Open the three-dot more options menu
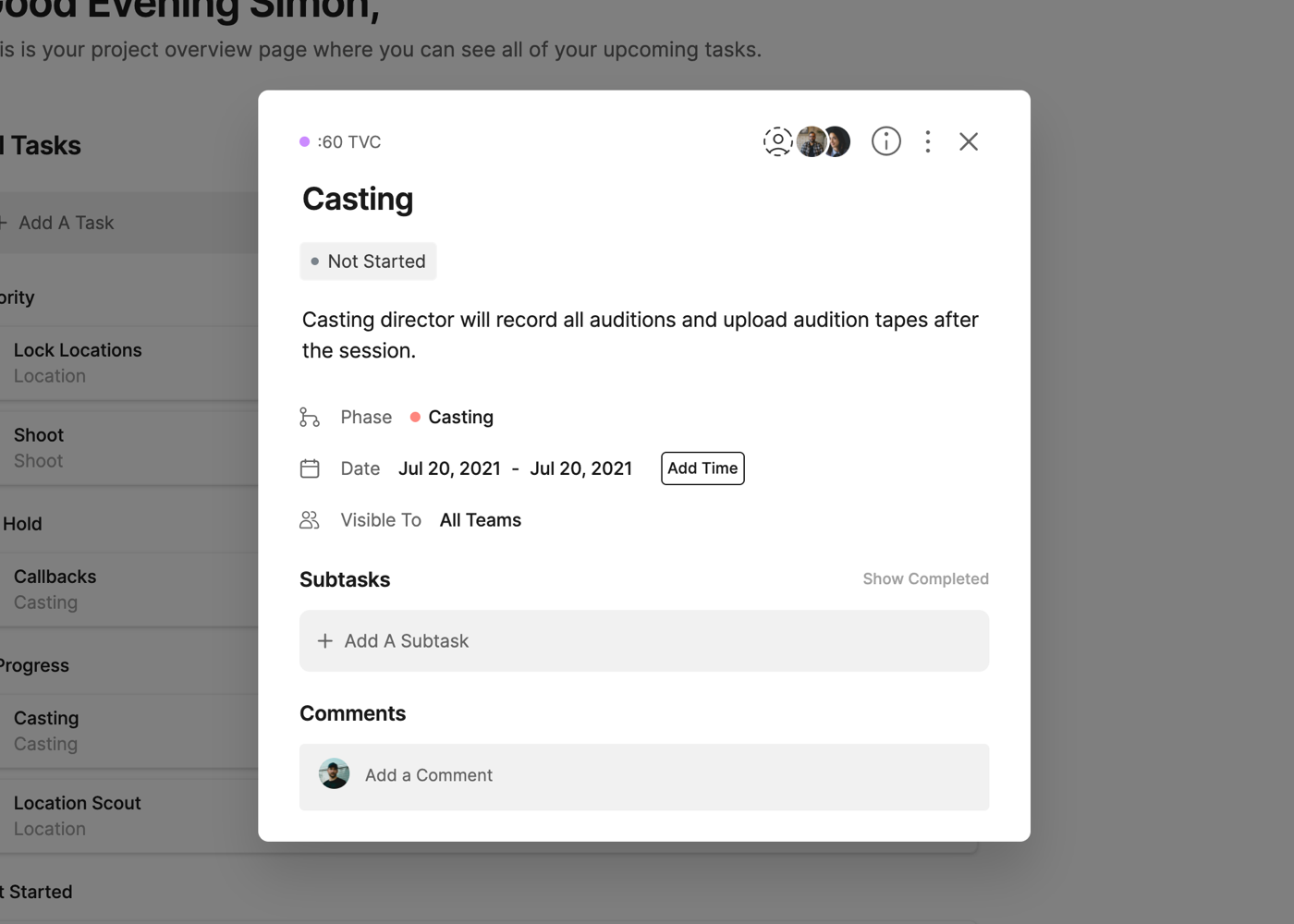Image resolution: width=1294 pixels, height=924 pixels. coord(928,141)
